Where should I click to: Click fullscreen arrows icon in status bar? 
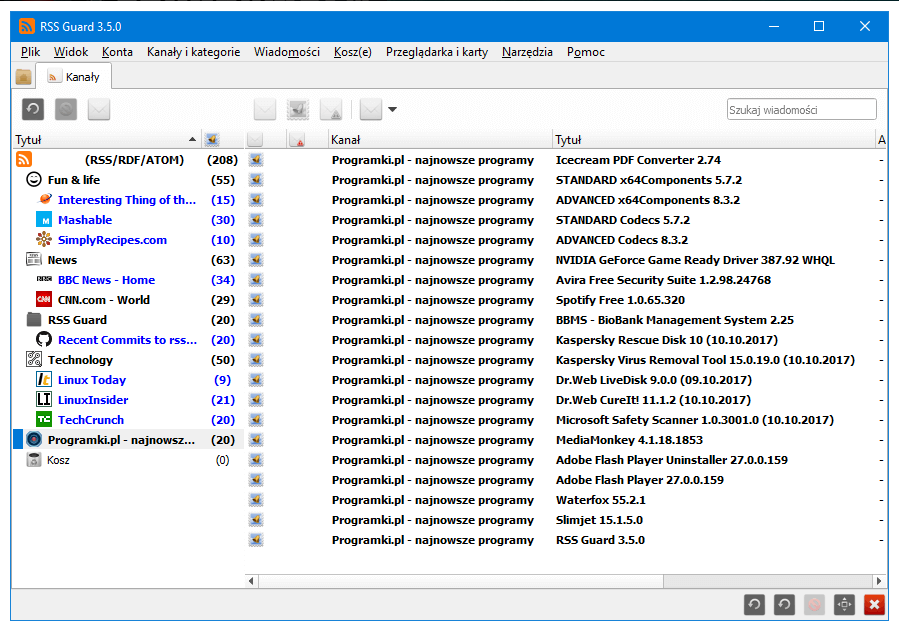point(845,604)
